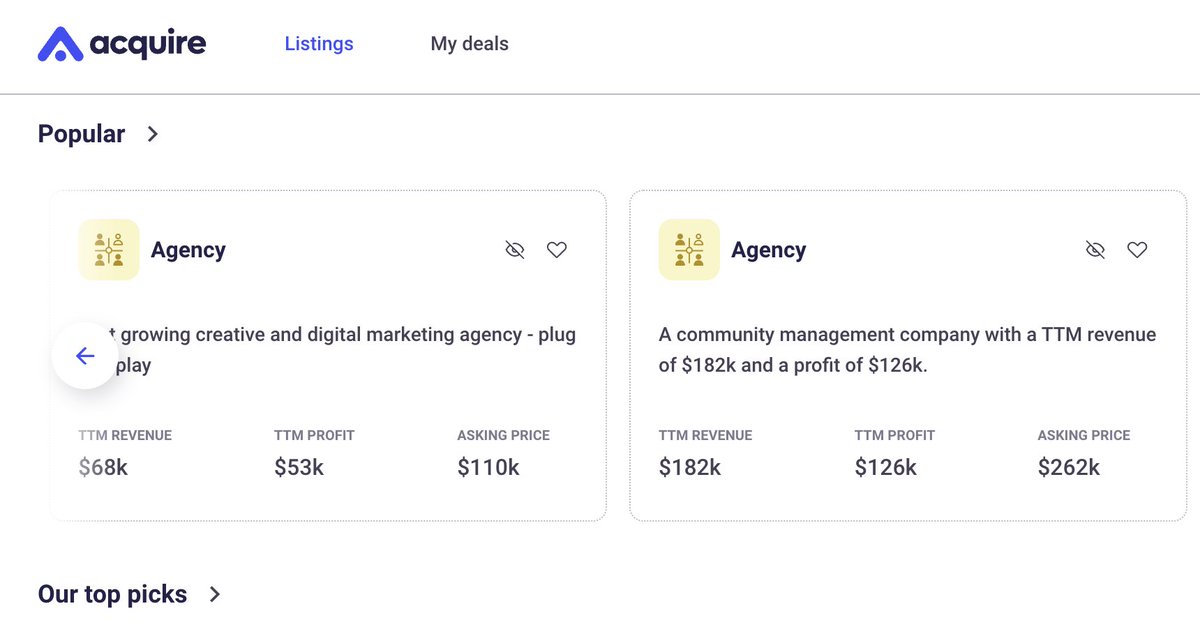
Task: Expand the Our top picks chevron
Action: tap(215, 594)
